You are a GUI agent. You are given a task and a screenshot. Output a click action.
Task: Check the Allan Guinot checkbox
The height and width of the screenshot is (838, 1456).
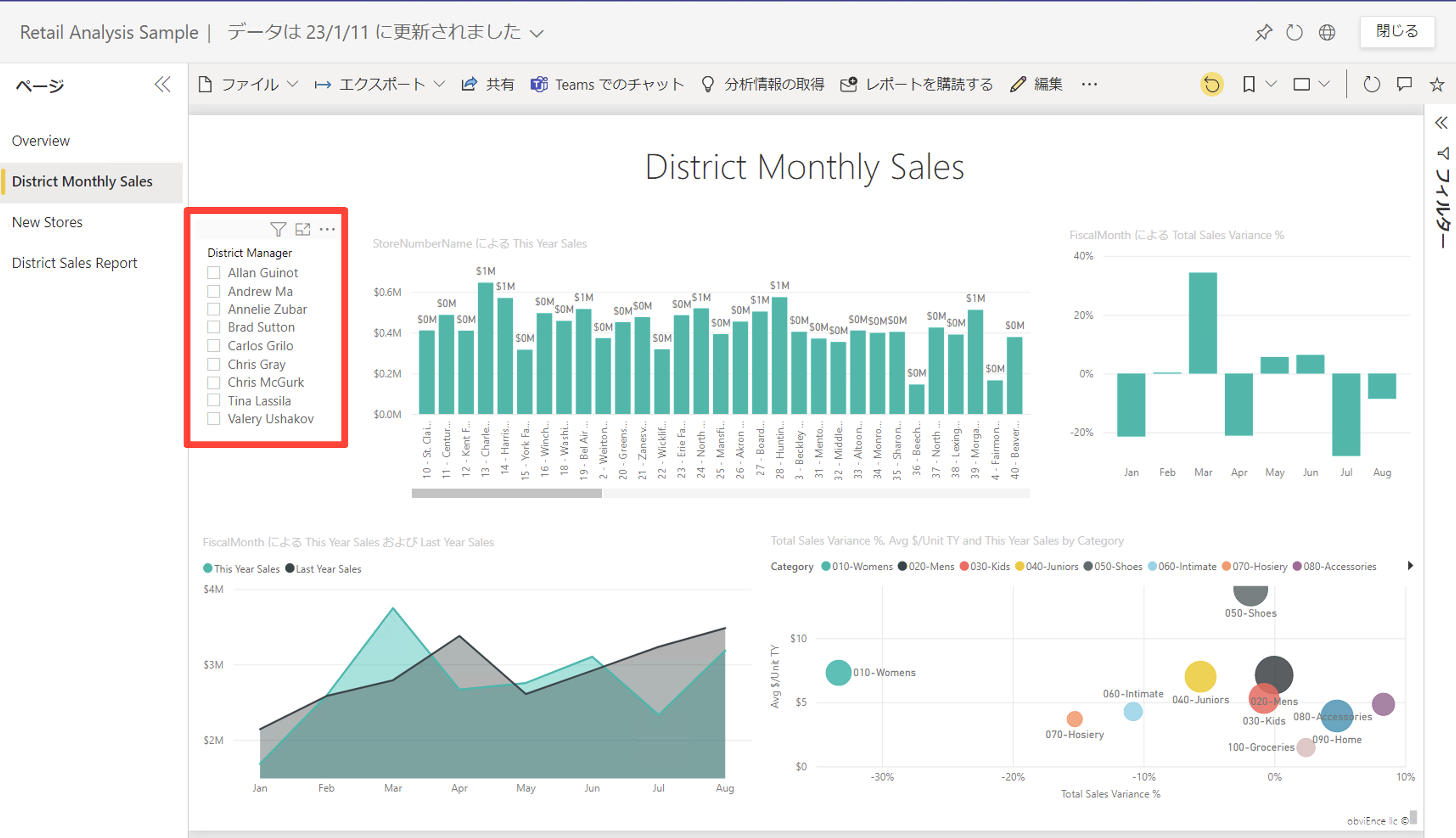pyautogui.click(x=214, y=273)
